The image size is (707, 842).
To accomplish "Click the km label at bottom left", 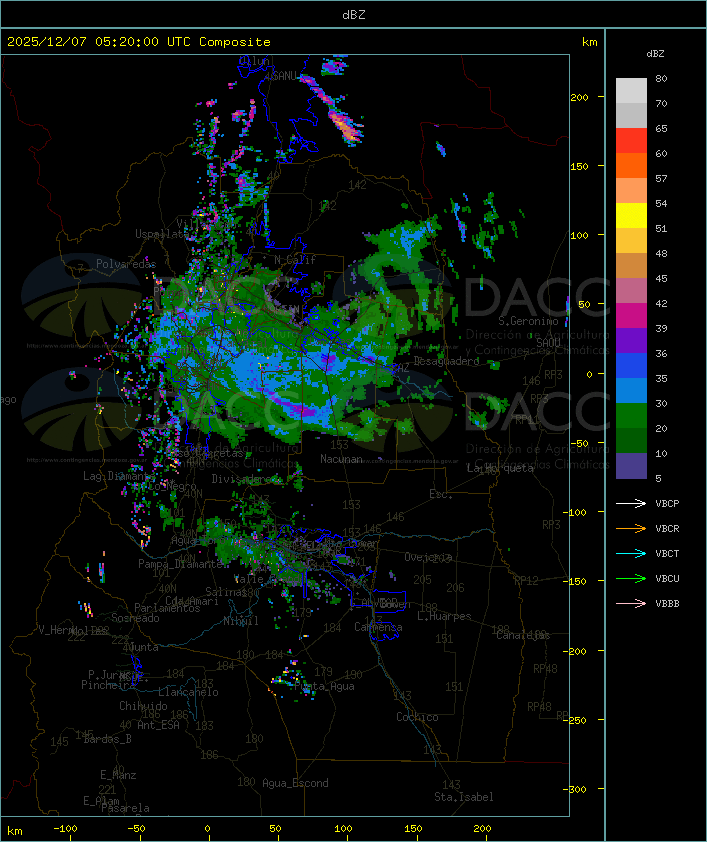I will click(x=14, y=831).
